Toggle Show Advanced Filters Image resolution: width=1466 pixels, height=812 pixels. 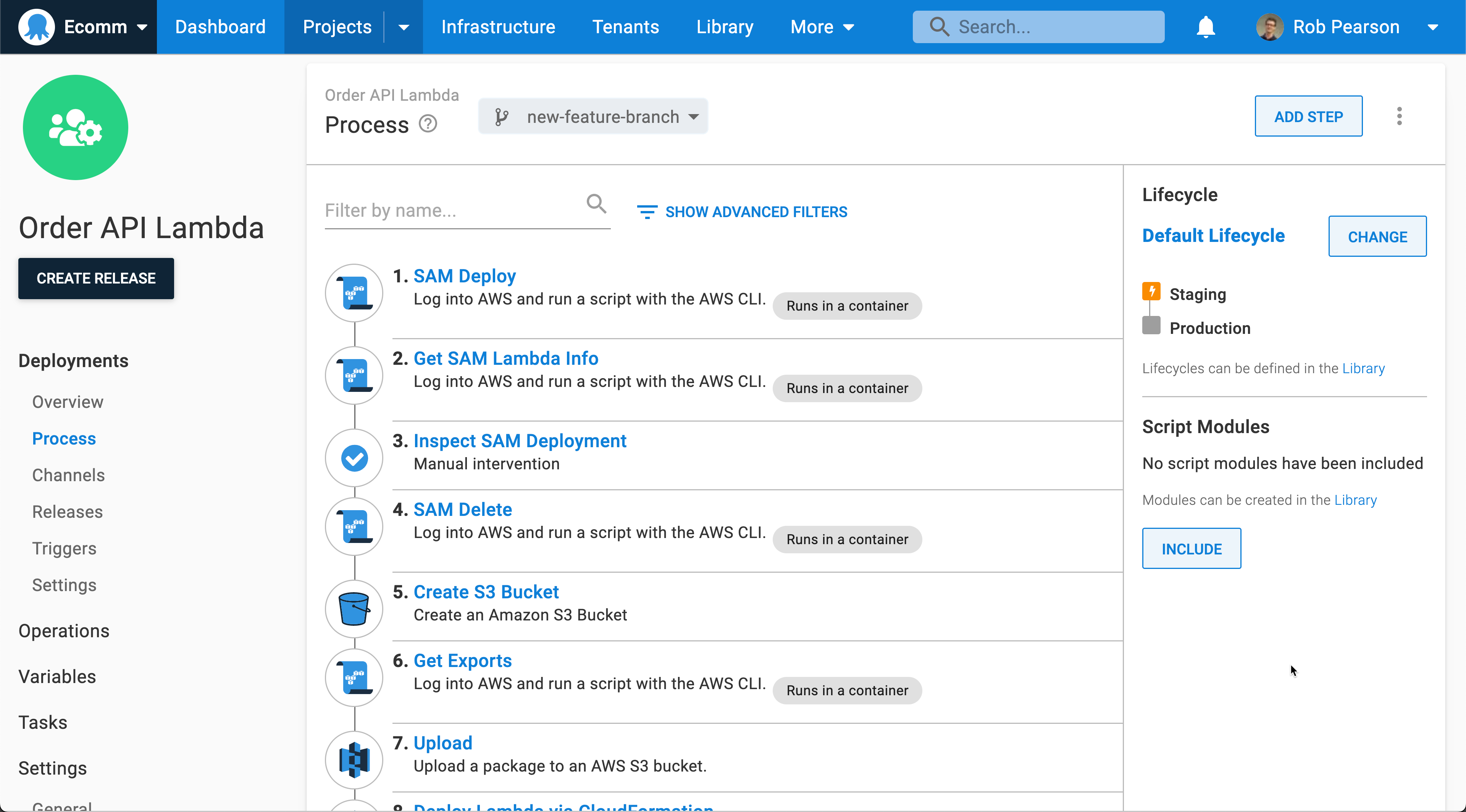(743, 211)
